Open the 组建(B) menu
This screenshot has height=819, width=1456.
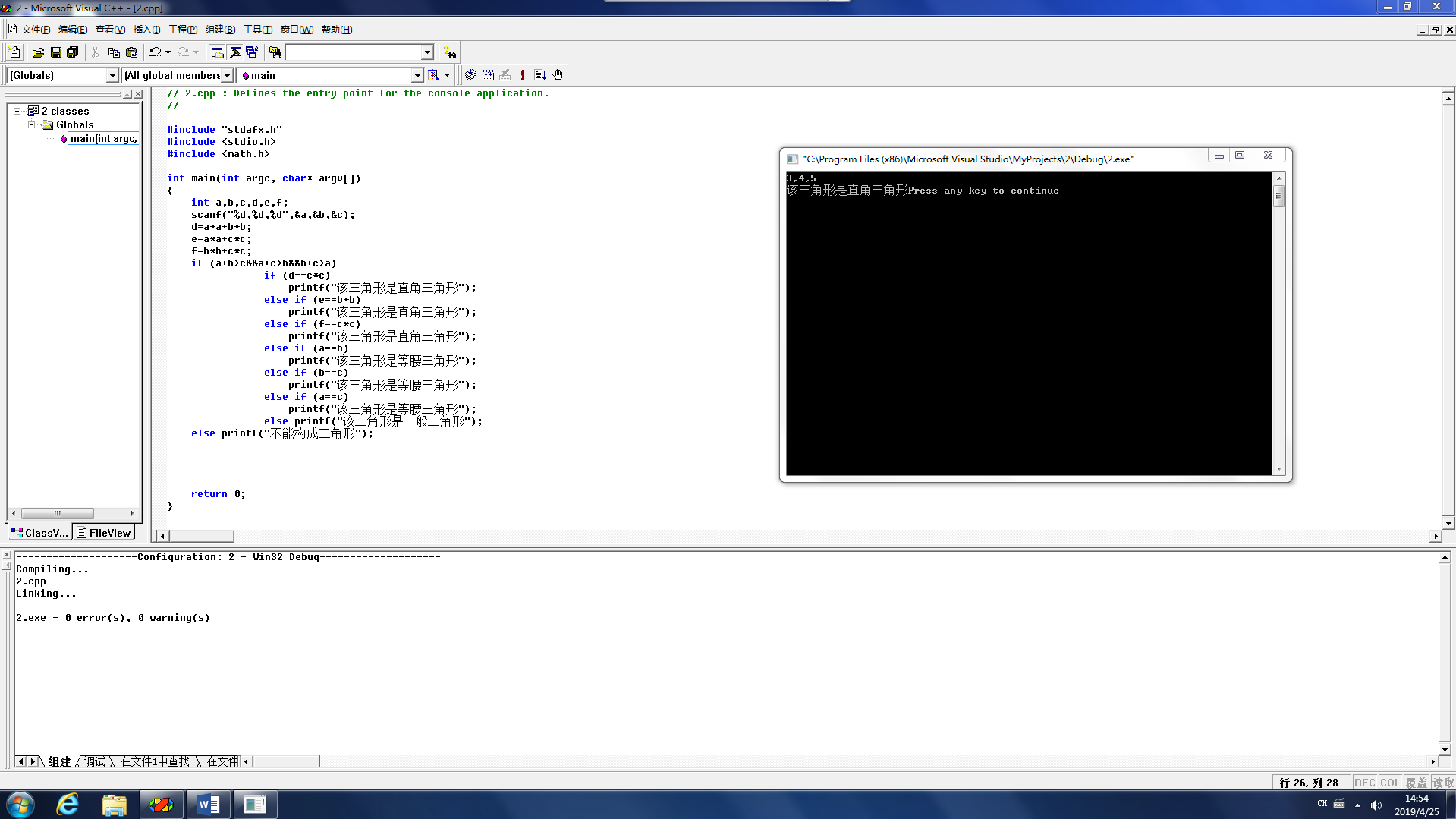pos(220,30)
